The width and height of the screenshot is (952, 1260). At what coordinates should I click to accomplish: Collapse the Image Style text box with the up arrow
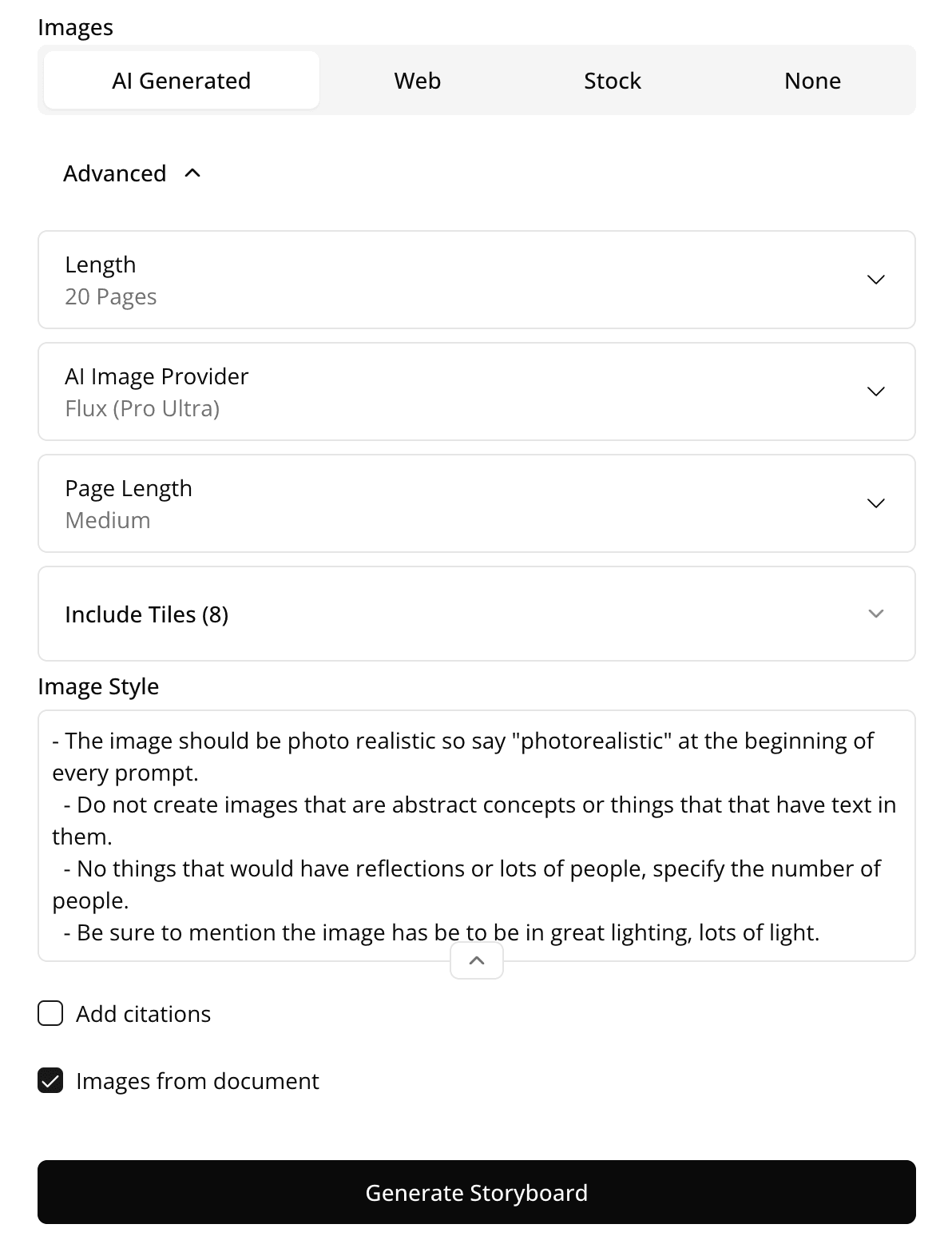click(477, 960)
